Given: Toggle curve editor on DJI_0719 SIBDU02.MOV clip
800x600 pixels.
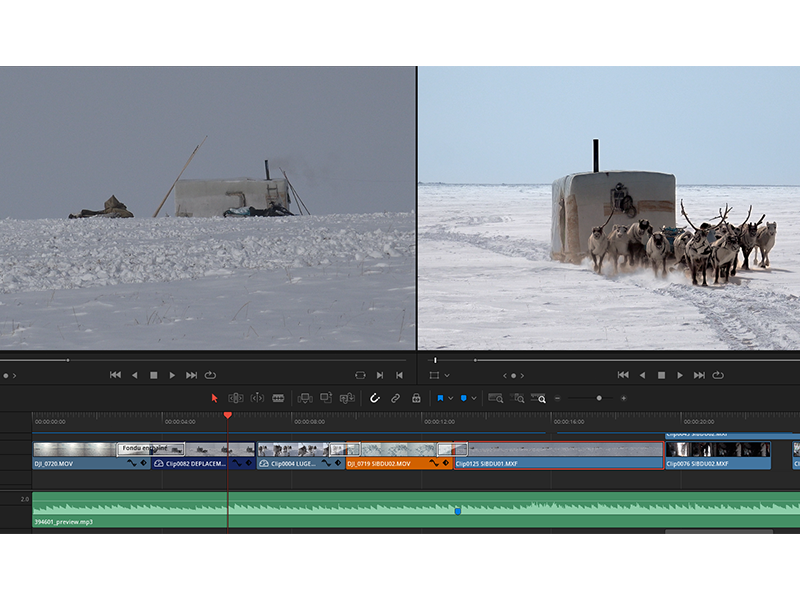Looking at the screenshot, I should point(434,463).
